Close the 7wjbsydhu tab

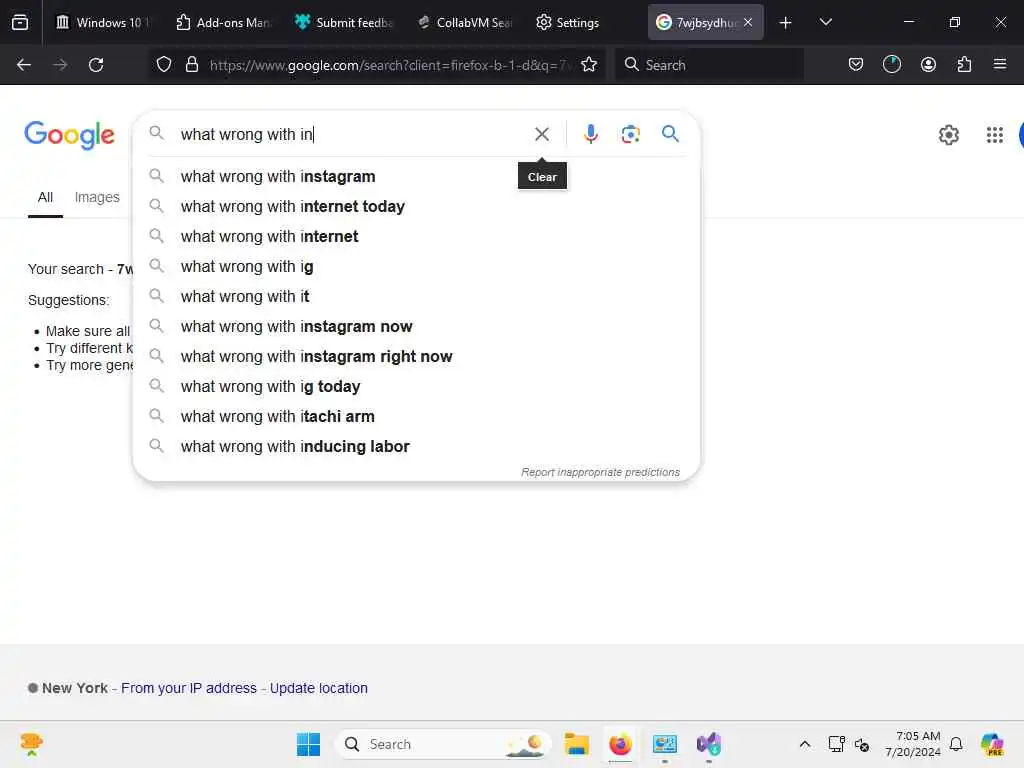748,22
